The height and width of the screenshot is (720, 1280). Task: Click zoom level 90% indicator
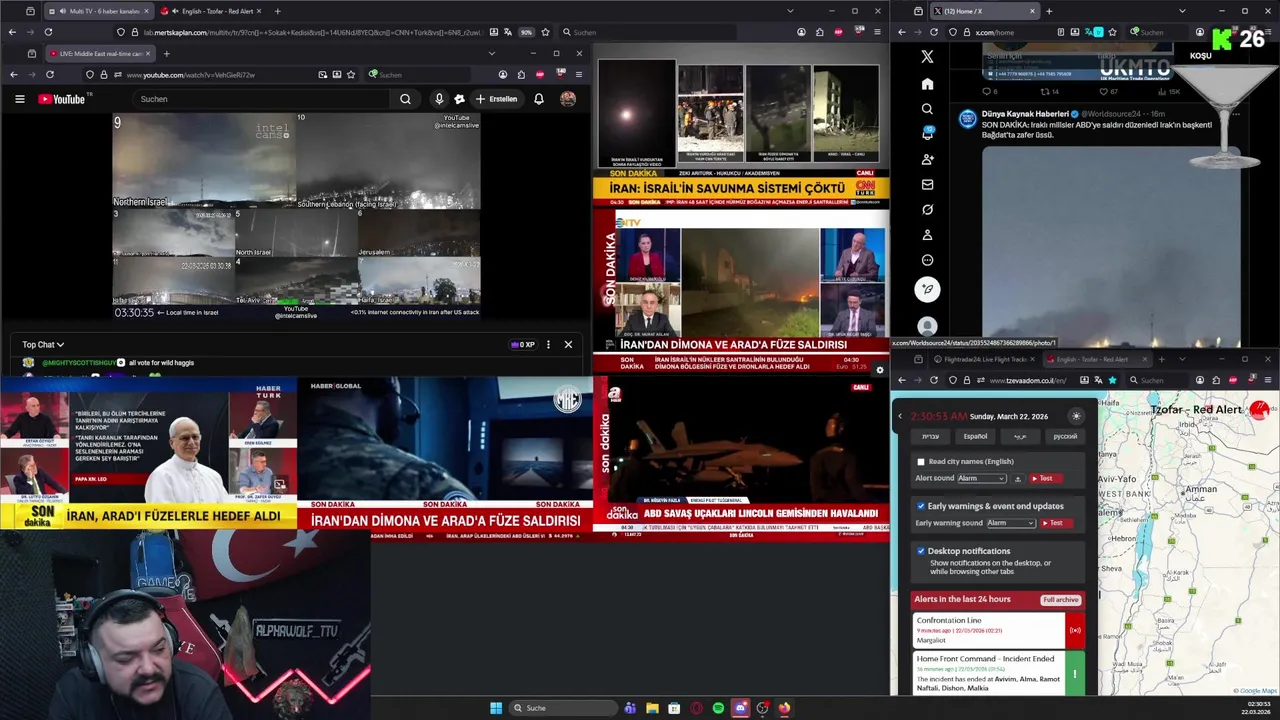point(526,32)
